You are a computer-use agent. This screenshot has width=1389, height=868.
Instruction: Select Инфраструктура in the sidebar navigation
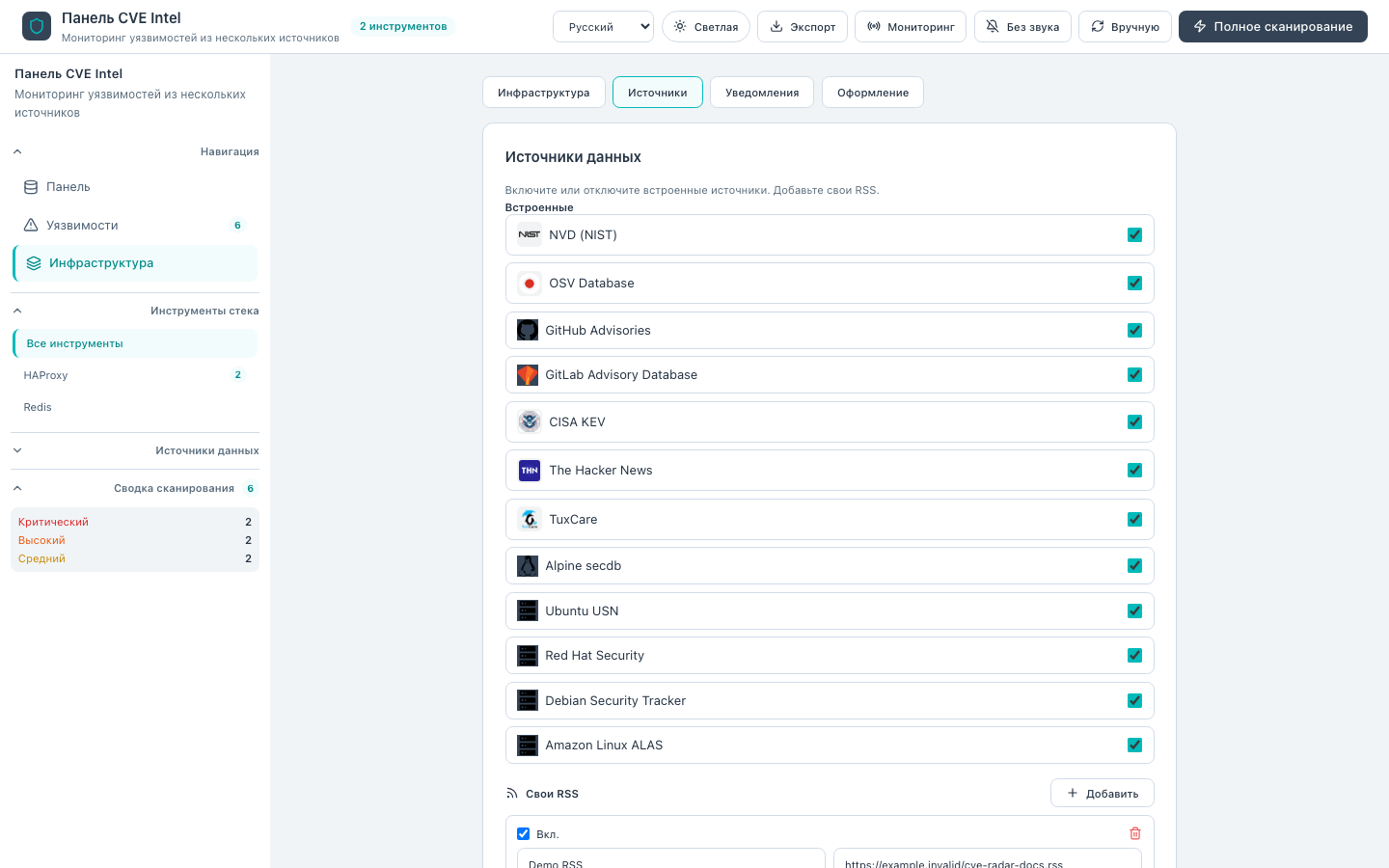(x=135, y=263)
